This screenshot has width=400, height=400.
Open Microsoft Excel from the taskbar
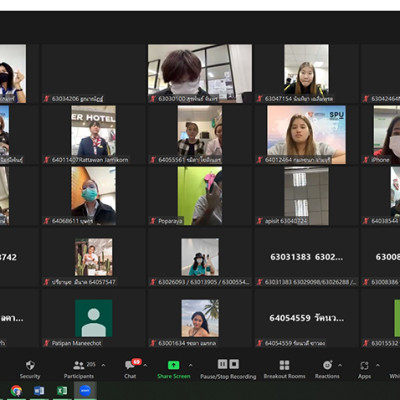62,390
